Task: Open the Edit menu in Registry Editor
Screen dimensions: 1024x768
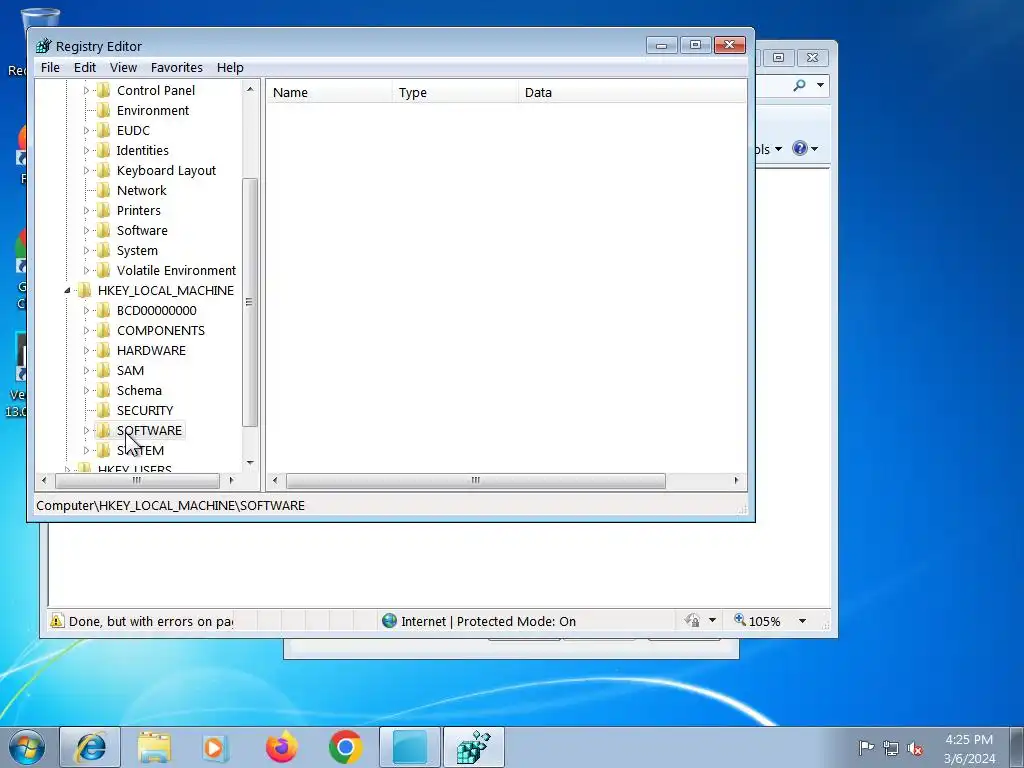Action: [84, 67]
